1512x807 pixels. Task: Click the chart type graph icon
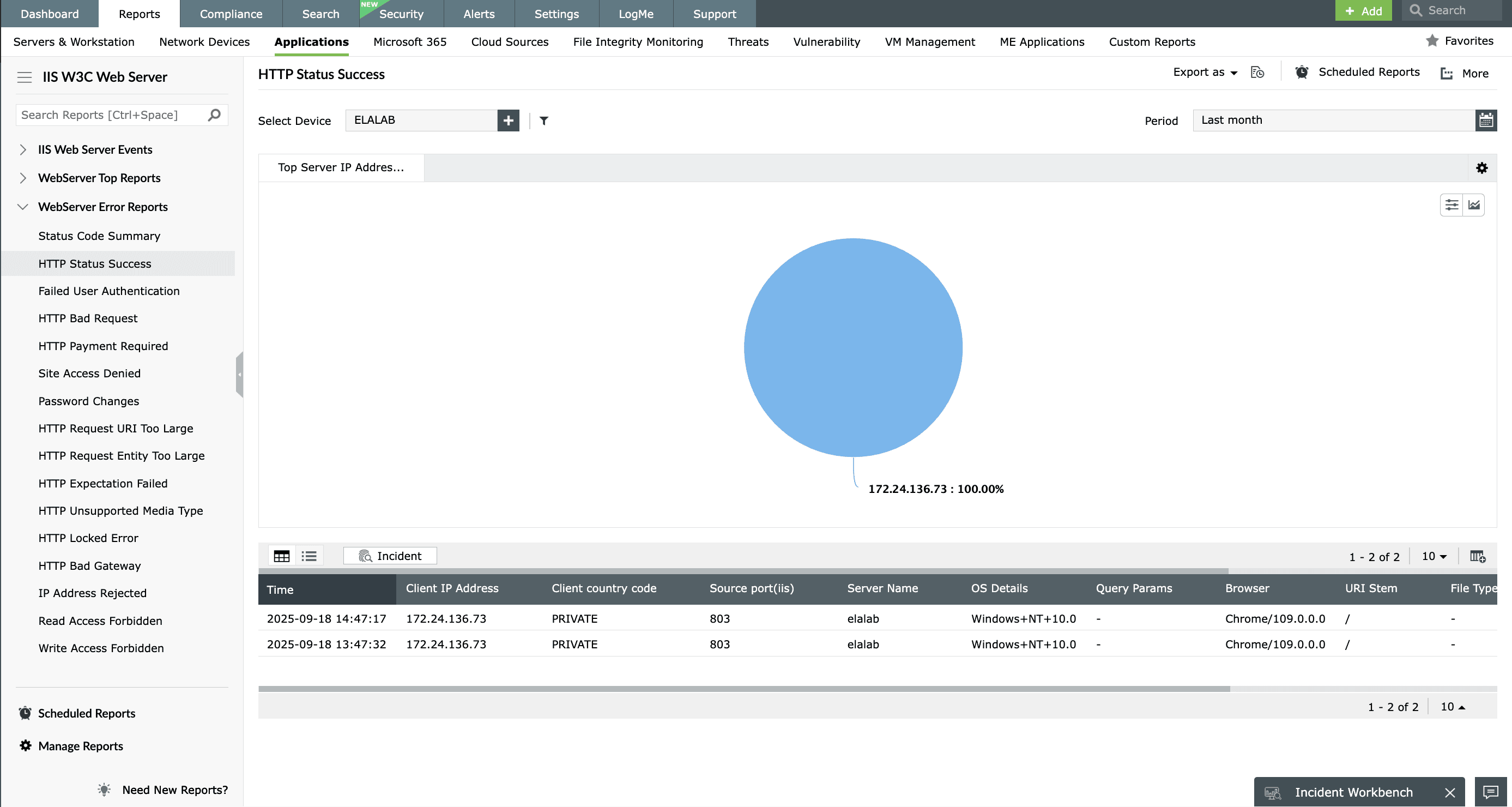click(1474, 205)
